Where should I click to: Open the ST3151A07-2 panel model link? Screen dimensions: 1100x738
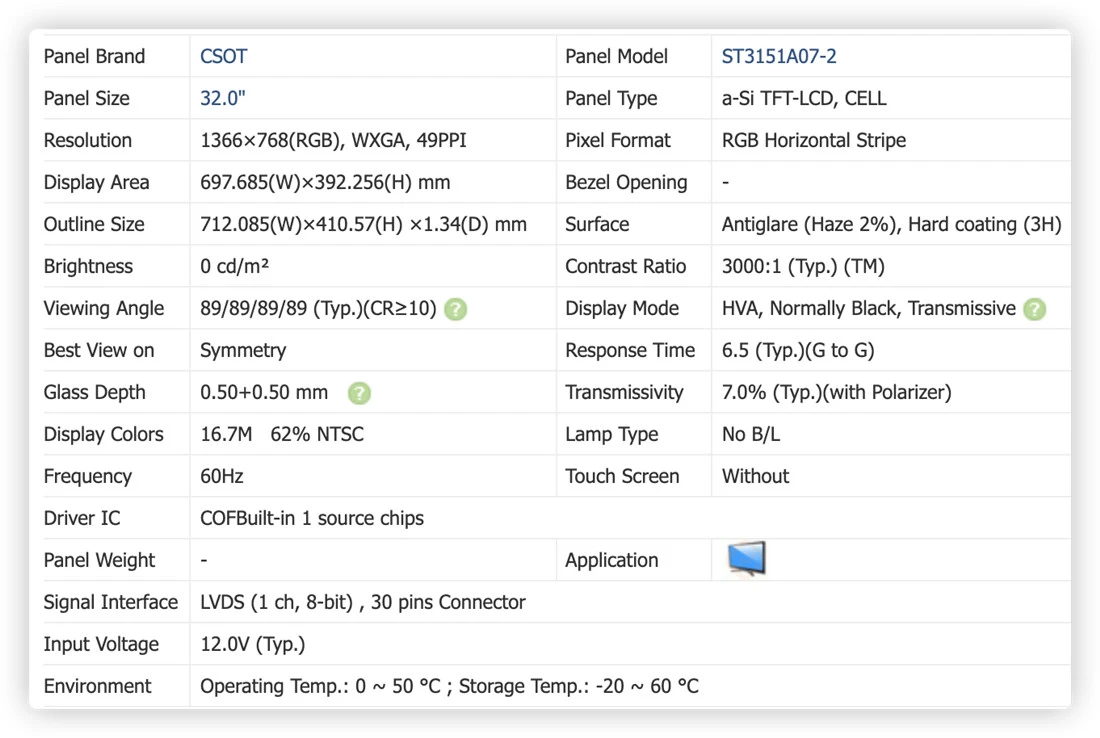(x=779, y=56)
